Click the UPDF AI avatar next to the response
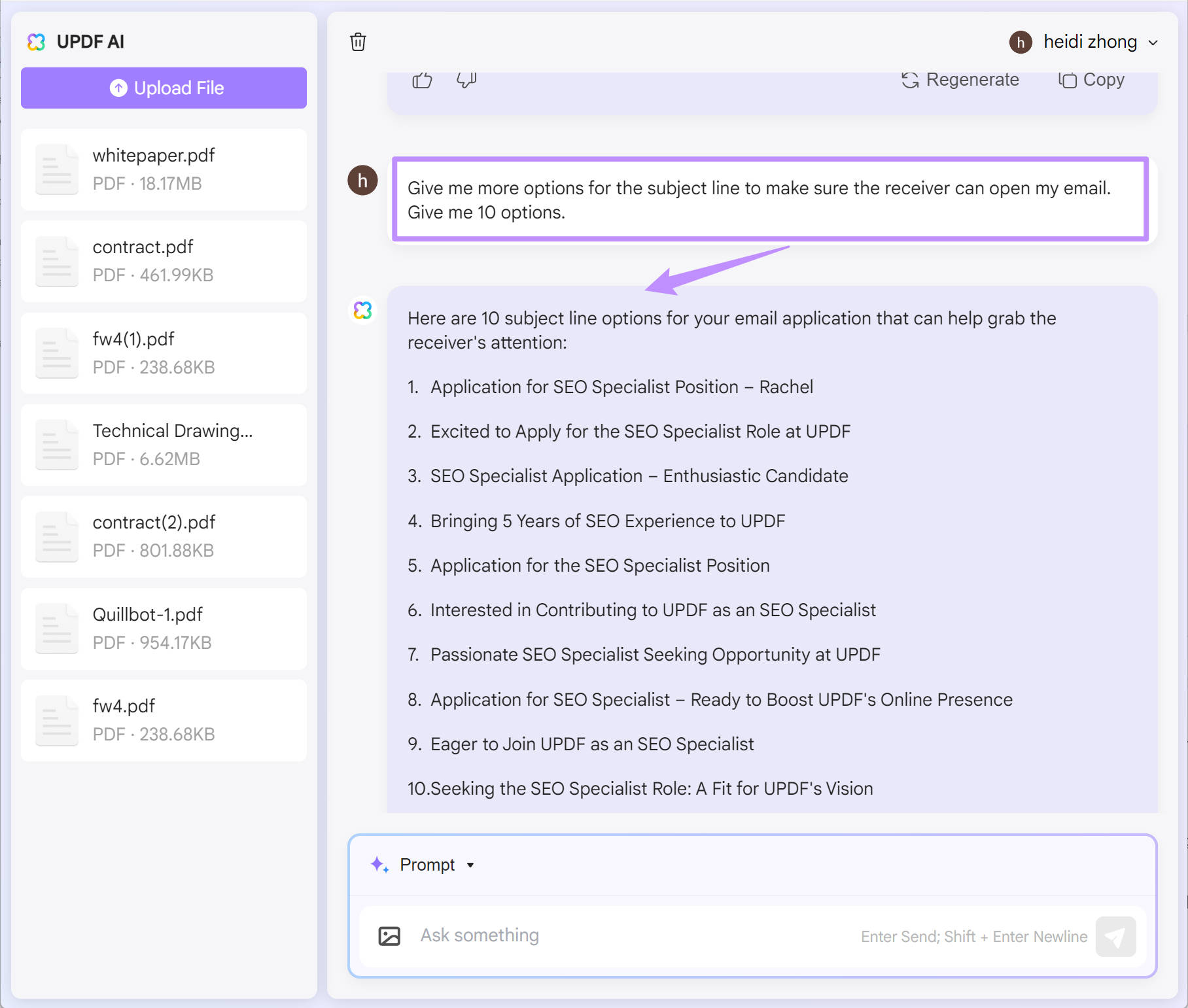Viewport: 1188px width, 1008px height. [x=362, y=309]
